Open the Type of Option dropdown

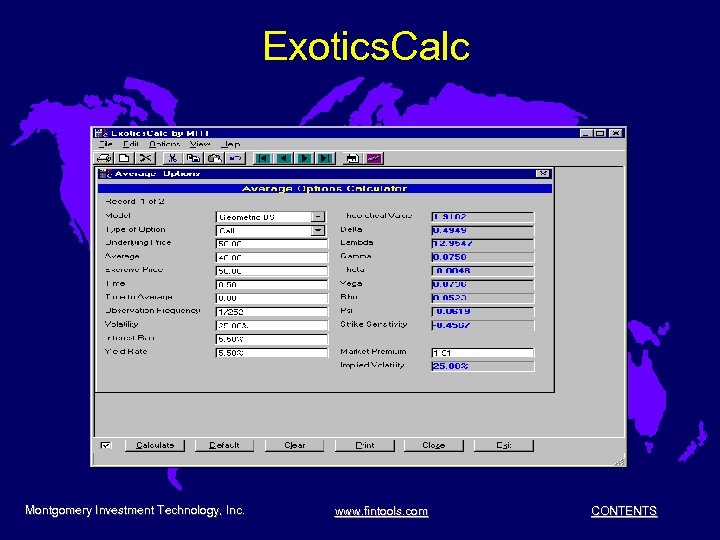(x=318, y=231)
